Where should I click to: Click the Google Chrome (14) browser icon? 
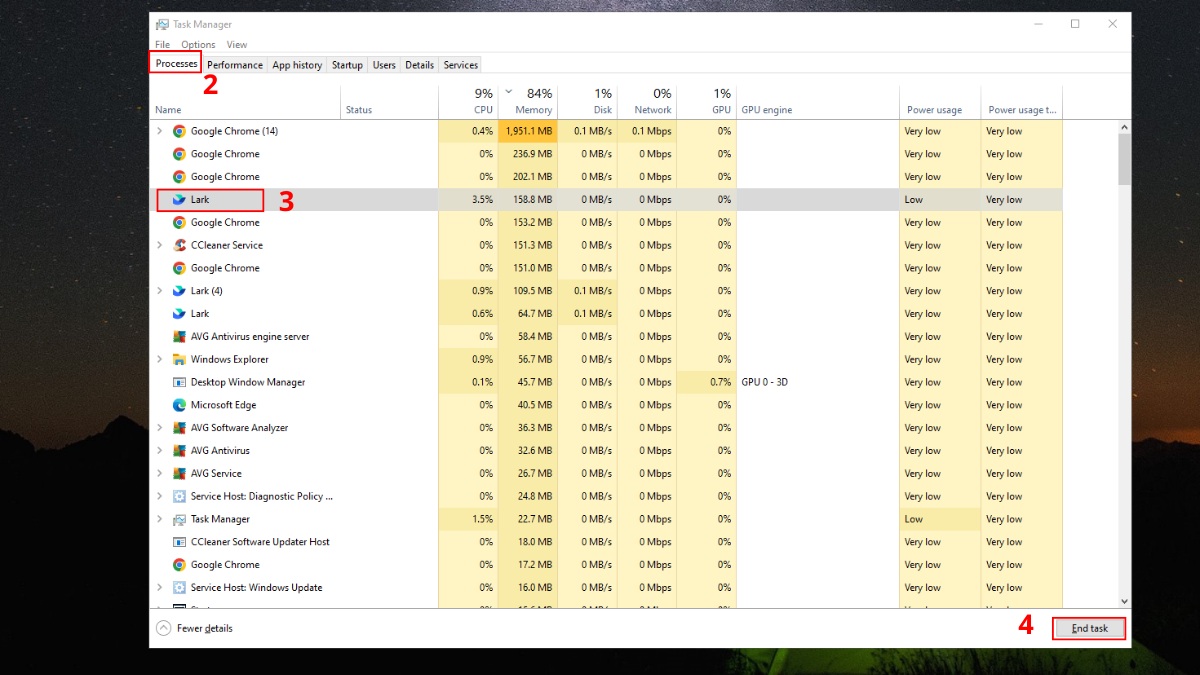coord(180,131)
